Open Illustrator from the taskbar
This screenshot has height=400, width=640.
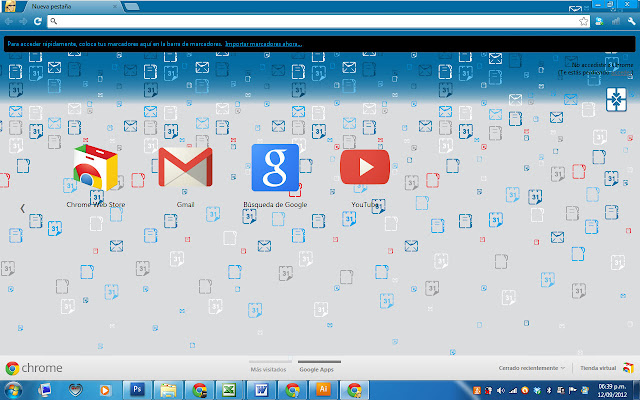pos(323,390)
